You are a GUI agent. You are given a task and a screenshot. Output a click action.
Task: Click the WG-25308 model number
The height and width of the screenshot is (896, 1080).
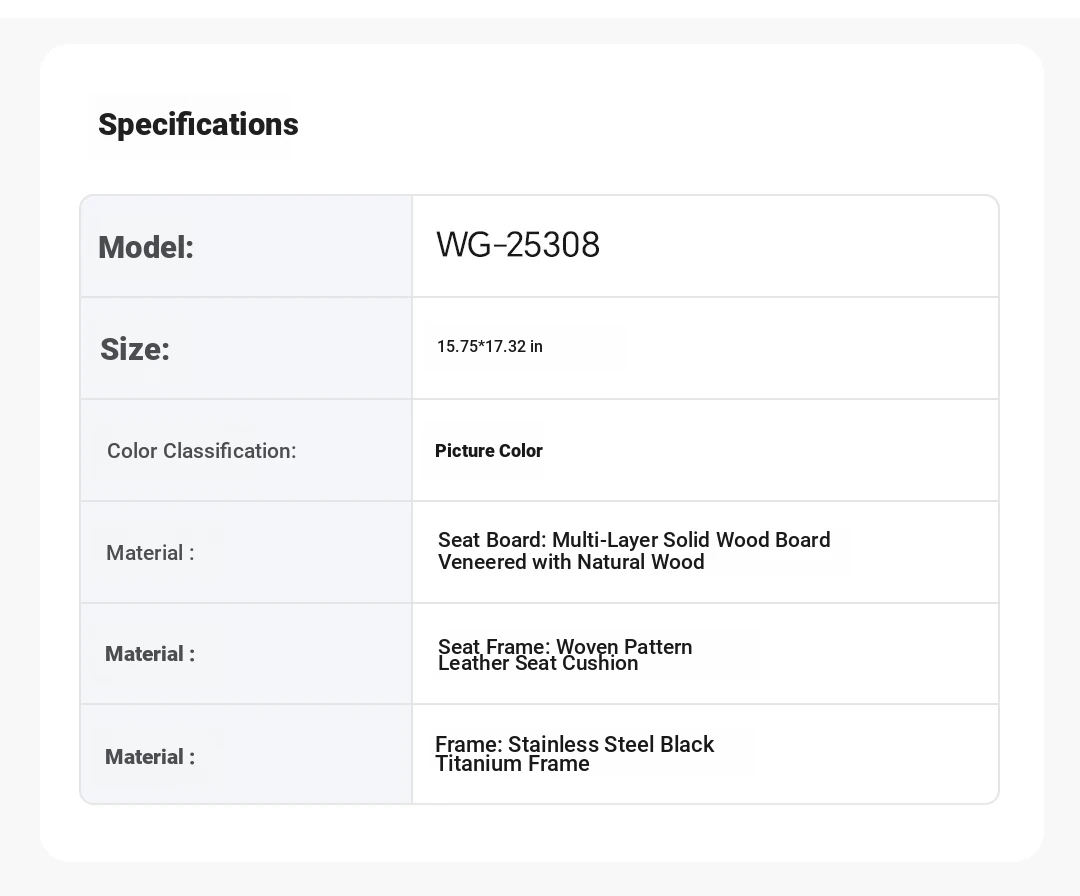[518, 244]
